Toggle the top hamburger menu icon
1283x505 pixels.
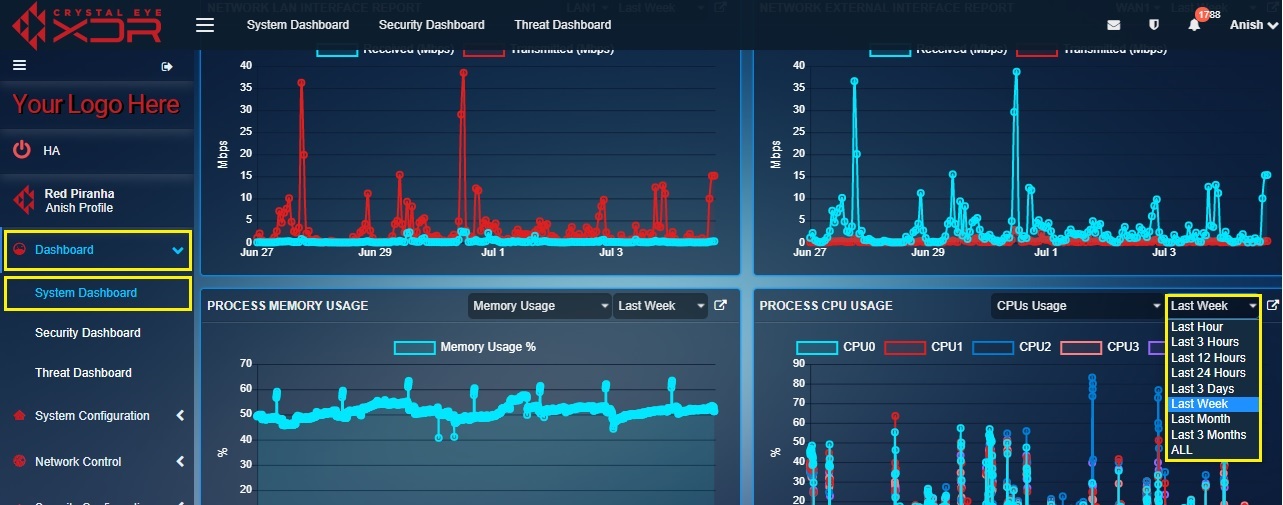coord(205,25)
